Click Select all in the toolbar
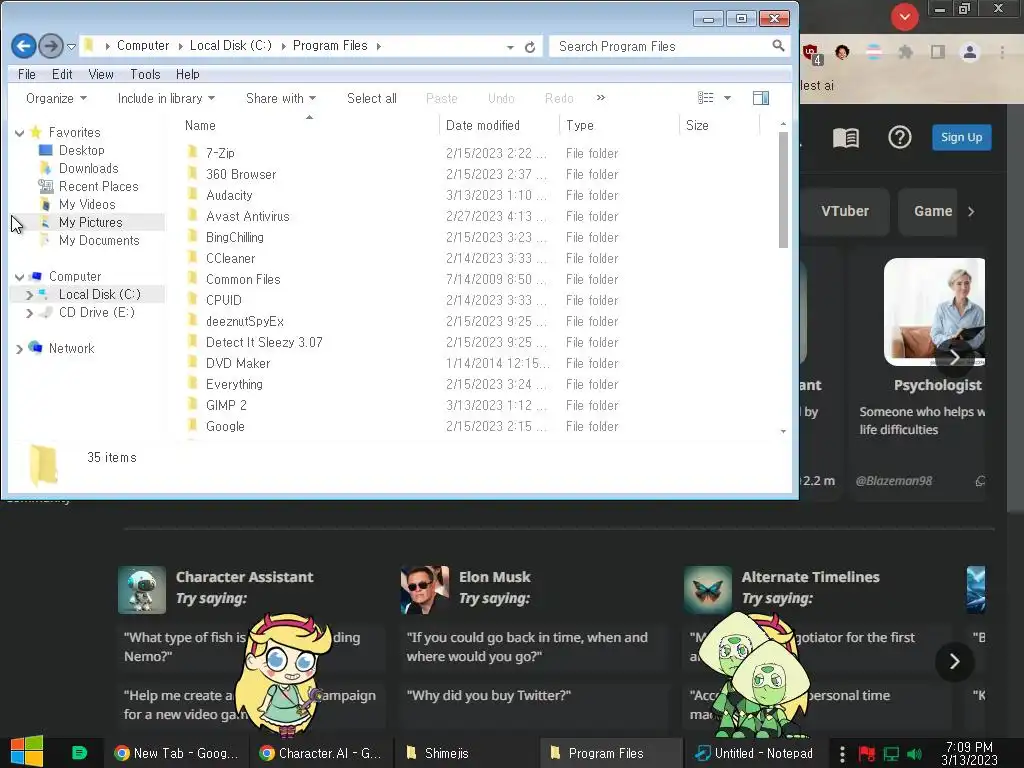This screenshot has width=1024, height=768. click(372, 99)
